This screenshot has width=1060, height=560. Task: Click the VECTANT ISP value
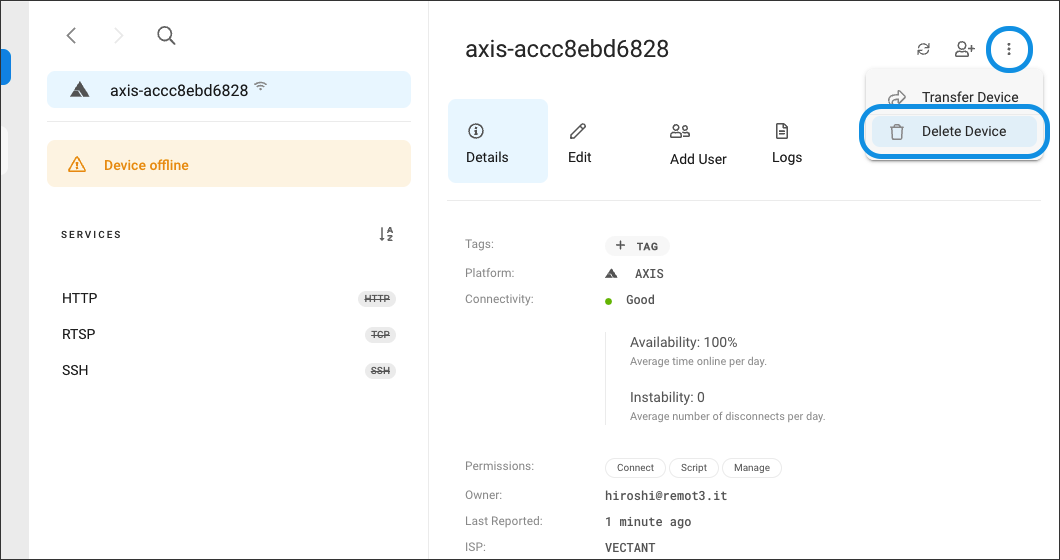click(x=630, y=548)
